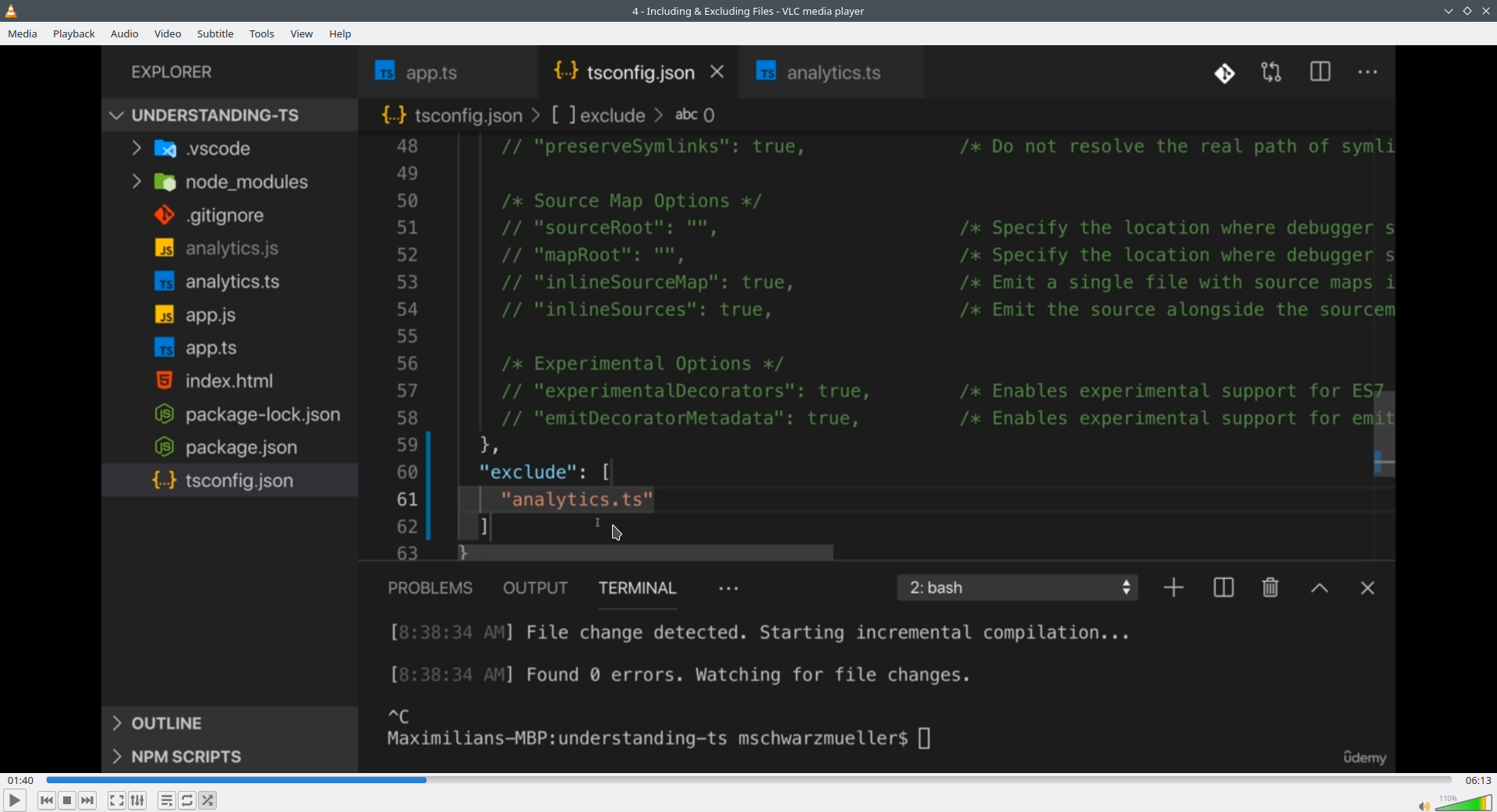The height and width of the screenshot is (812, 1497).
Task: Open the Subtitle menu
Action: point(215,34)
